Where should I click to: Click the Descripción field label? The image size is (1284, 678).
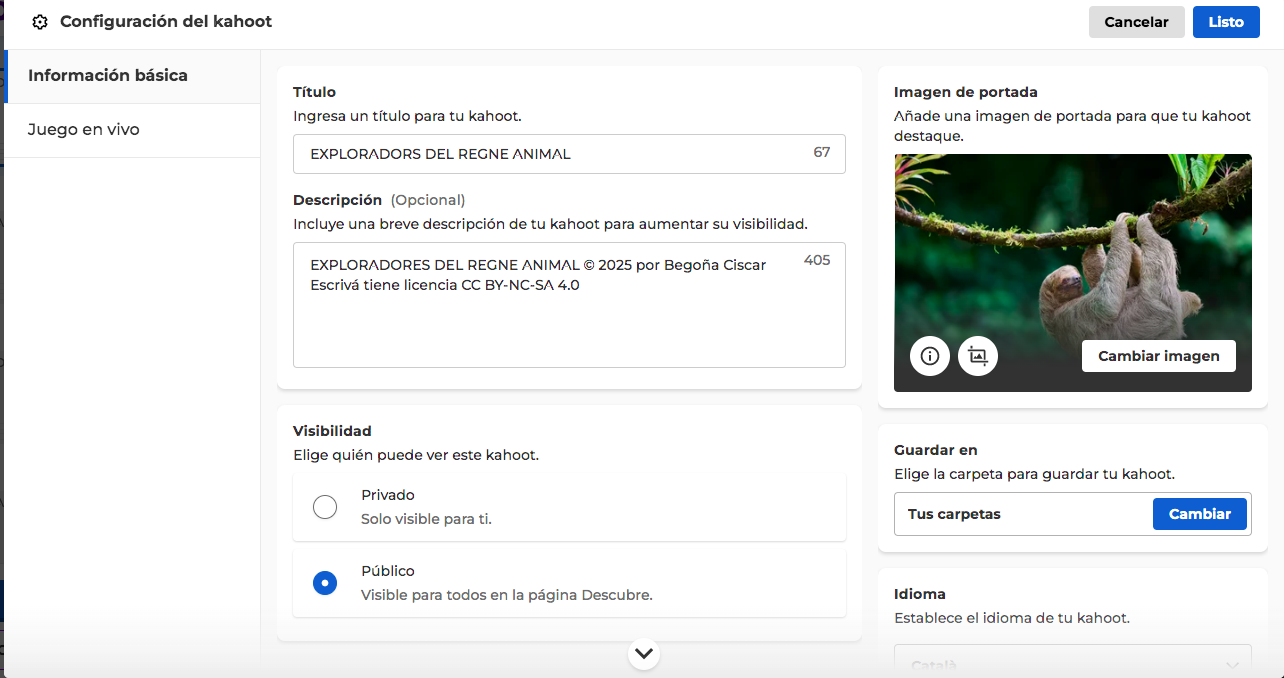(337, 200)
